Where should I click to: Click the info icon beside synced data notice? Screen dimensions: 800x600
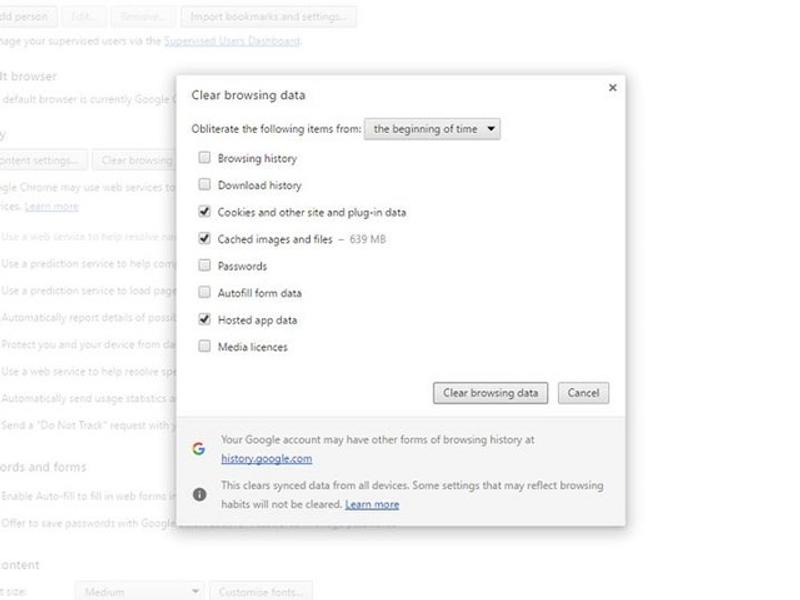coord(199,494)
